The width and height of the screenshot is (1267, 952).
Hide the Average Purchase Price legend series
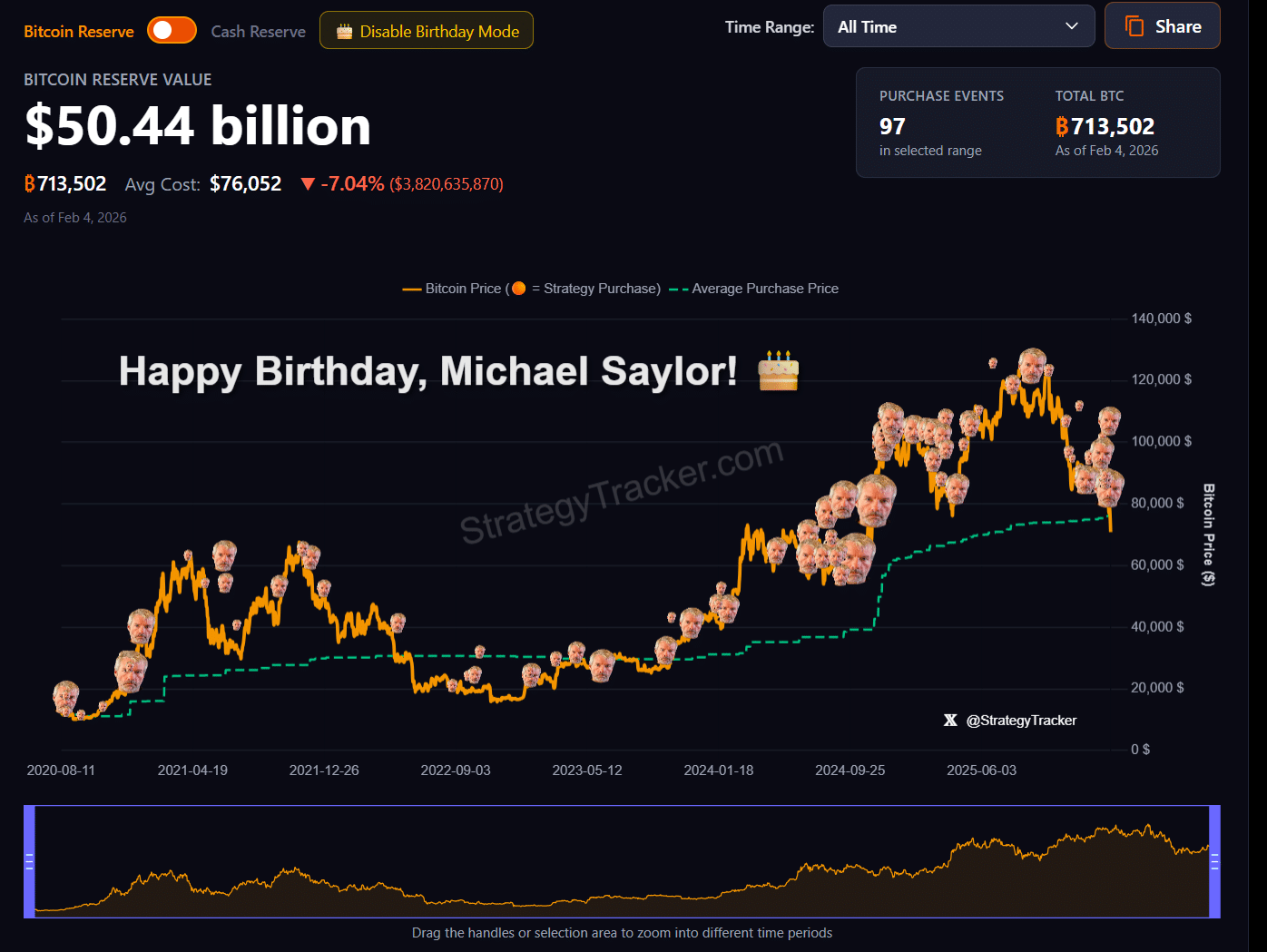pyautogui.click(x=764, y=289)
